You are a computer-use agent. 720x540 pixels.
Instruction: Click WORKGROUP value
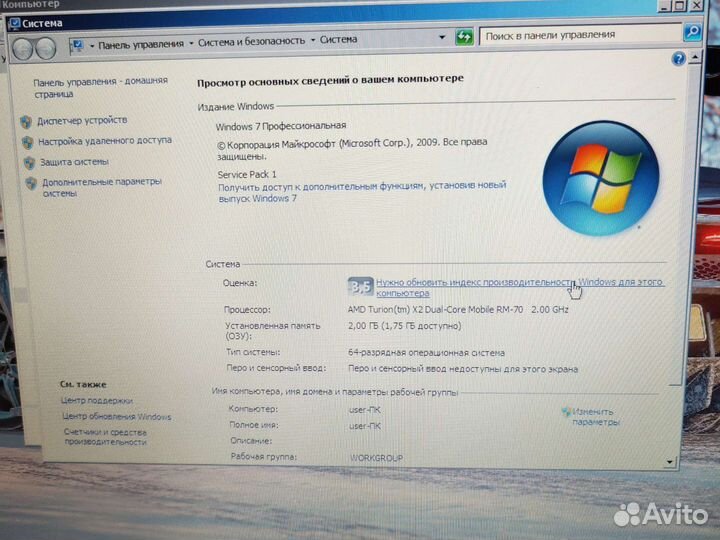tap(376, 458)
